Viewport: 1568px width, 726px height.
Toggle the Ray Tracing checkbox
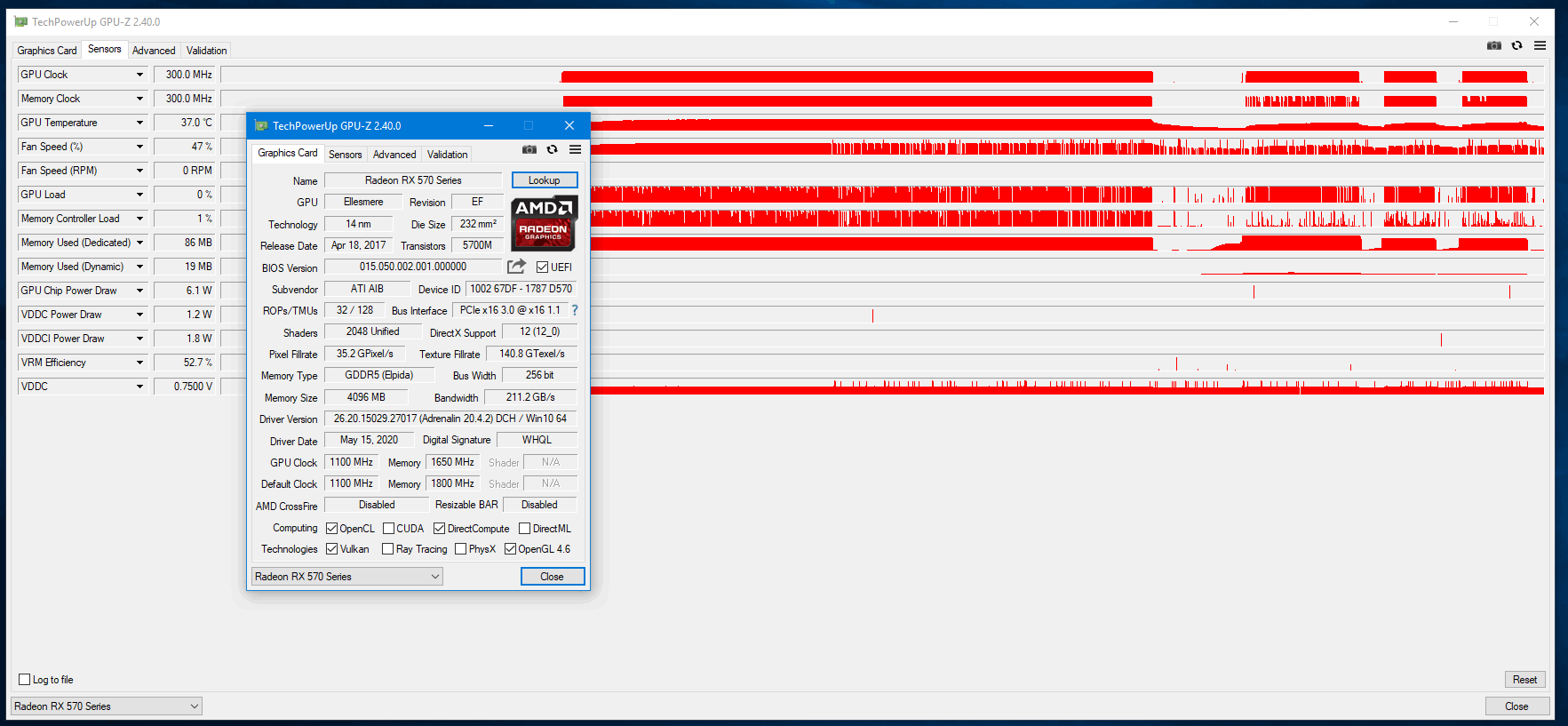click(x=387, y=549)
